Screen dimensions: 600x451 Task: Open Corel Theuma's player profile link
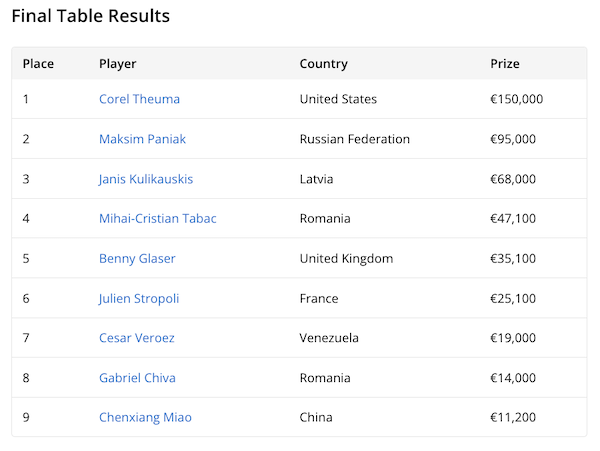tap(139, 99)
